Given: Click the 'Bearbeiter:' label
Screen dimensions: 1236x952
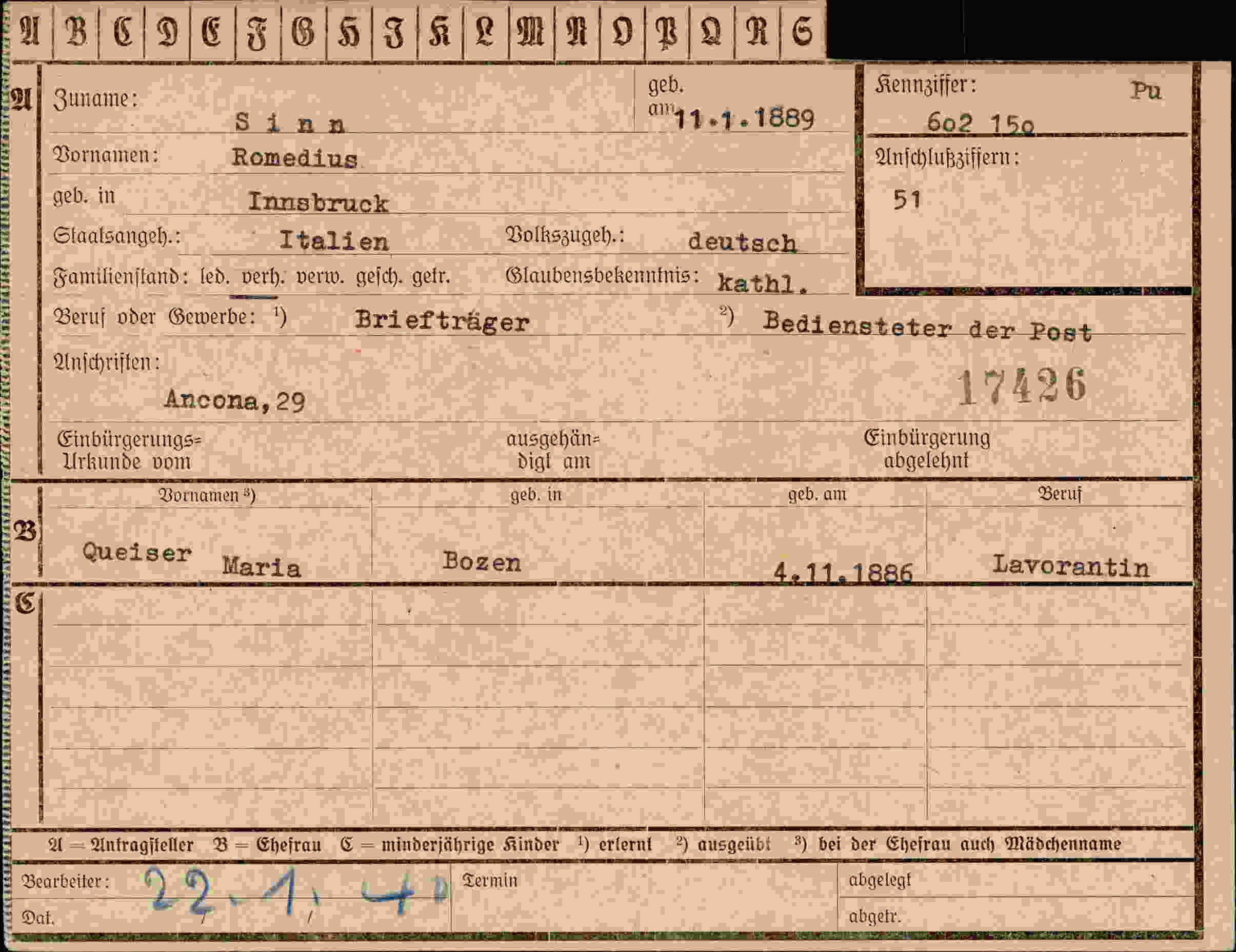Looking at the screenshot, I should (66, 881).
